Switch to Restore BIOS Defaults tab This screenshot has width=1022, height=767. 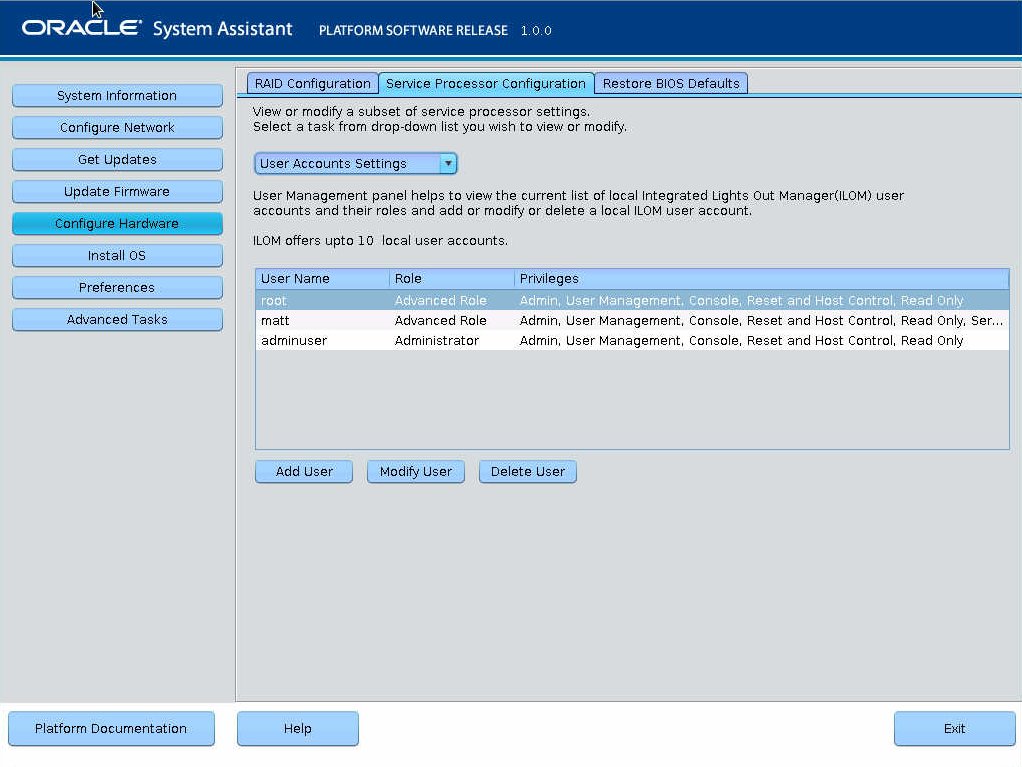(x=671, y=83)
